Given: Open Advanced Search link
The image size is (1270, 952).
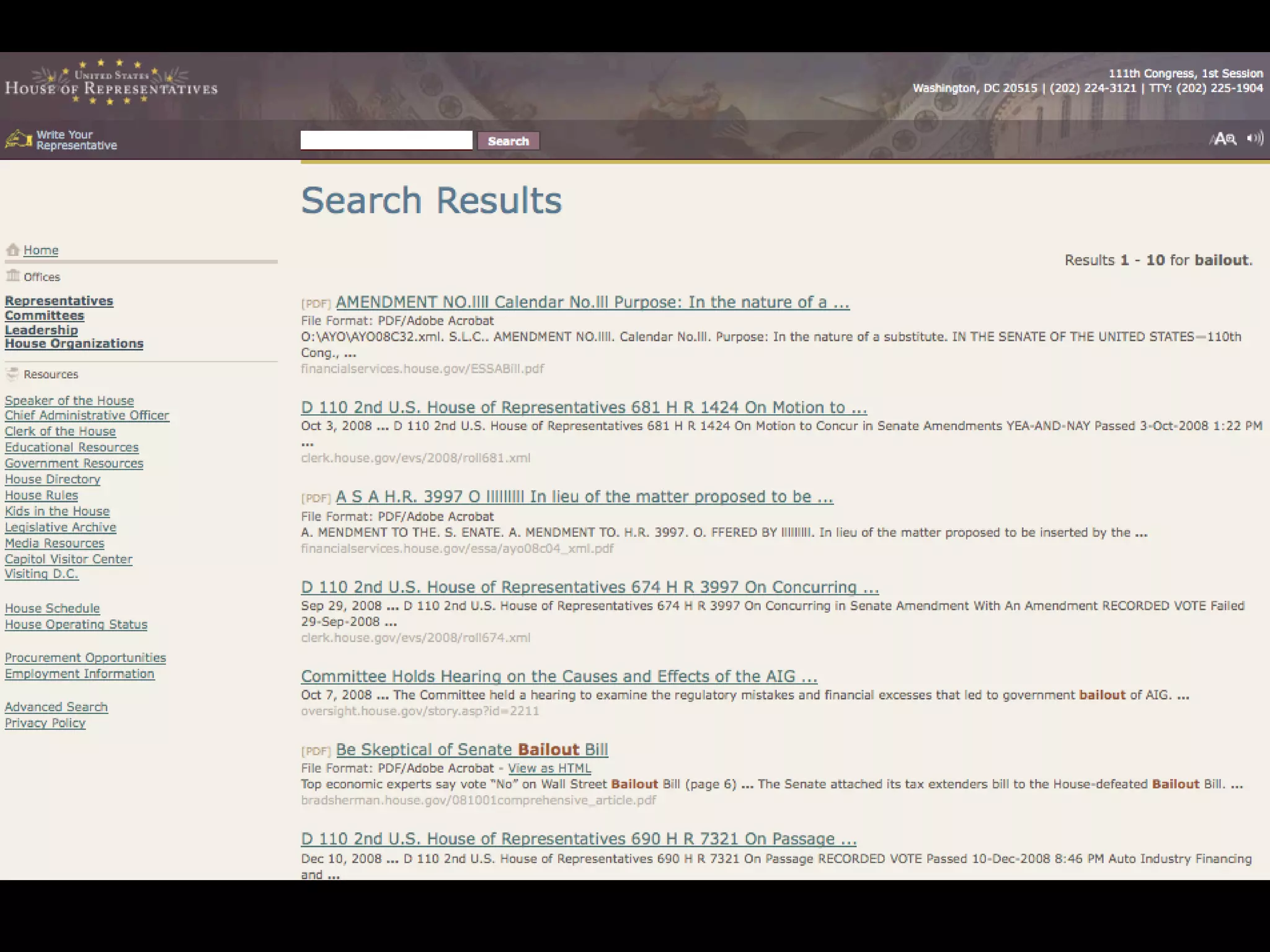Looking at the screenshot, I should pos(56,707).
